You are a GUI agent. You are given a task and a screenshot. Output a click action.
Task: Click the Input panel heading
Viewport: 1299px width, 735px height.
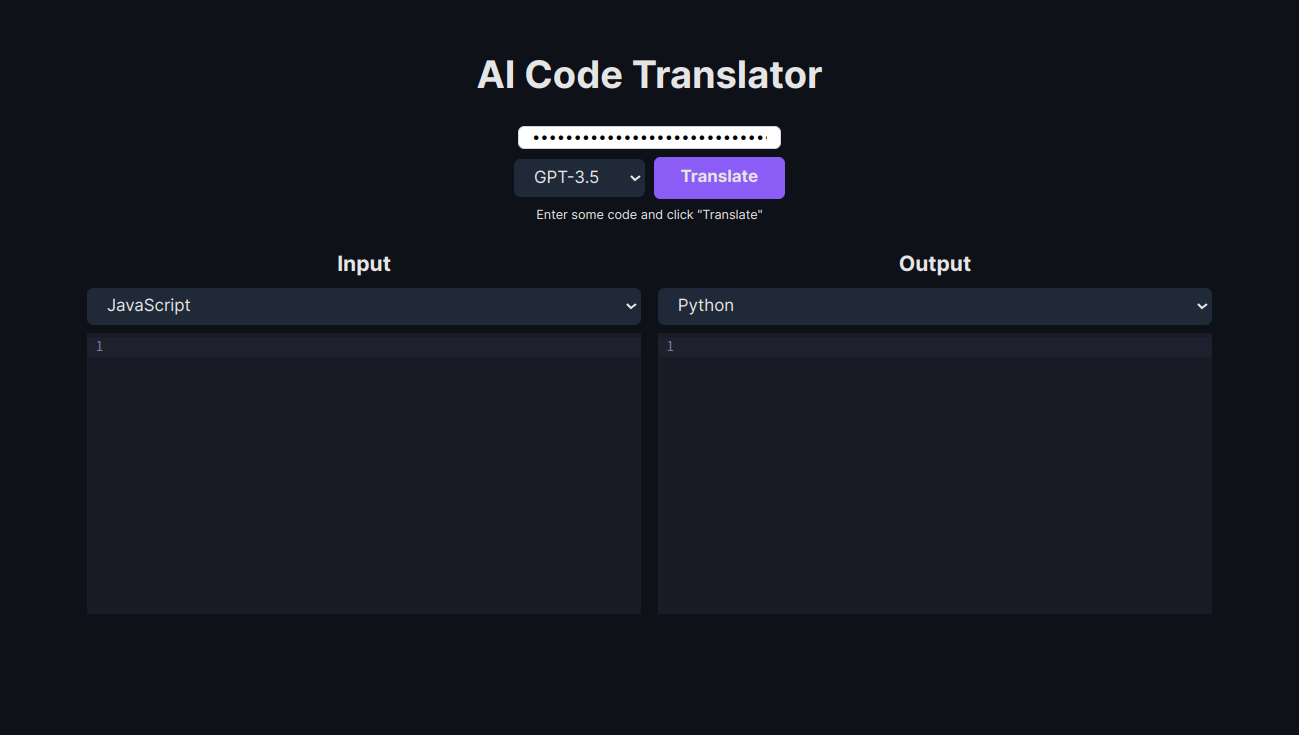(363, 263)
